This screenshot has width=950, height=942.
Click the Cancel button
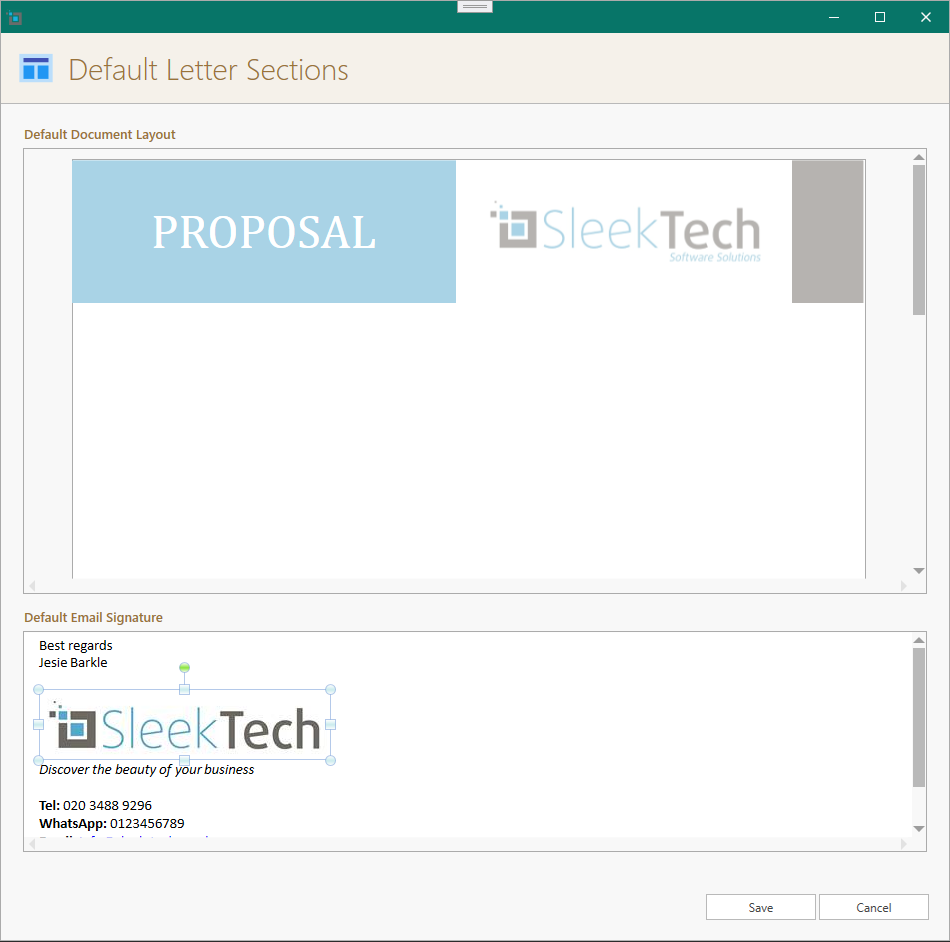pos(874,907)
